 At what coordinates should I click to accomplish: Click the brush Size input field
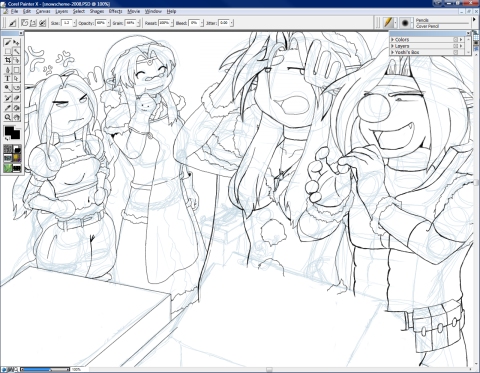click(x=66, y=23)
